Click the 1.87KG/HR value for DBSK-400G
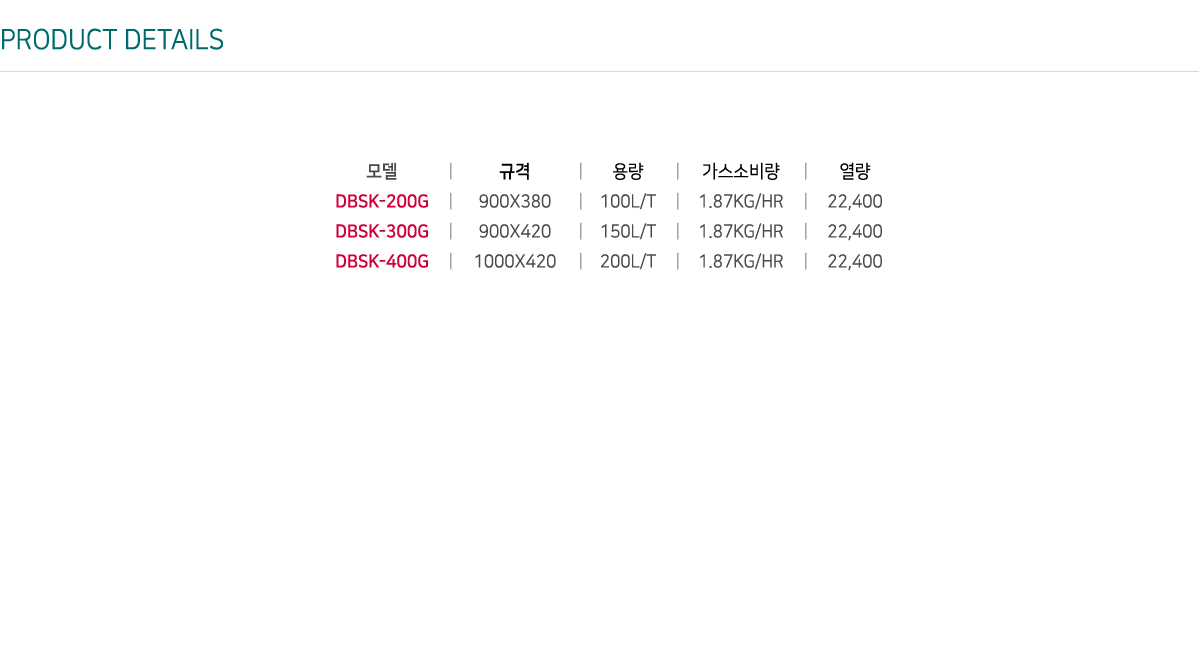 (x=741, y=262)
